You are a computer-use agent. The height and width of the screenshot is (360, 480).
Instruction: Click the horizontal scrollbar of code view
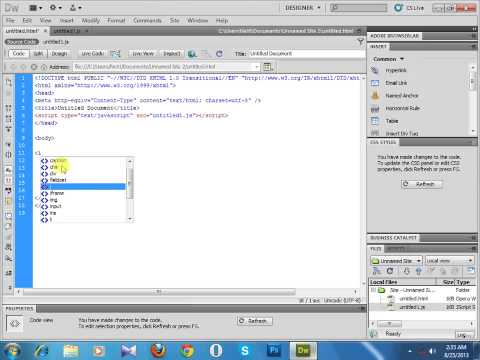(x=159, y=292)
